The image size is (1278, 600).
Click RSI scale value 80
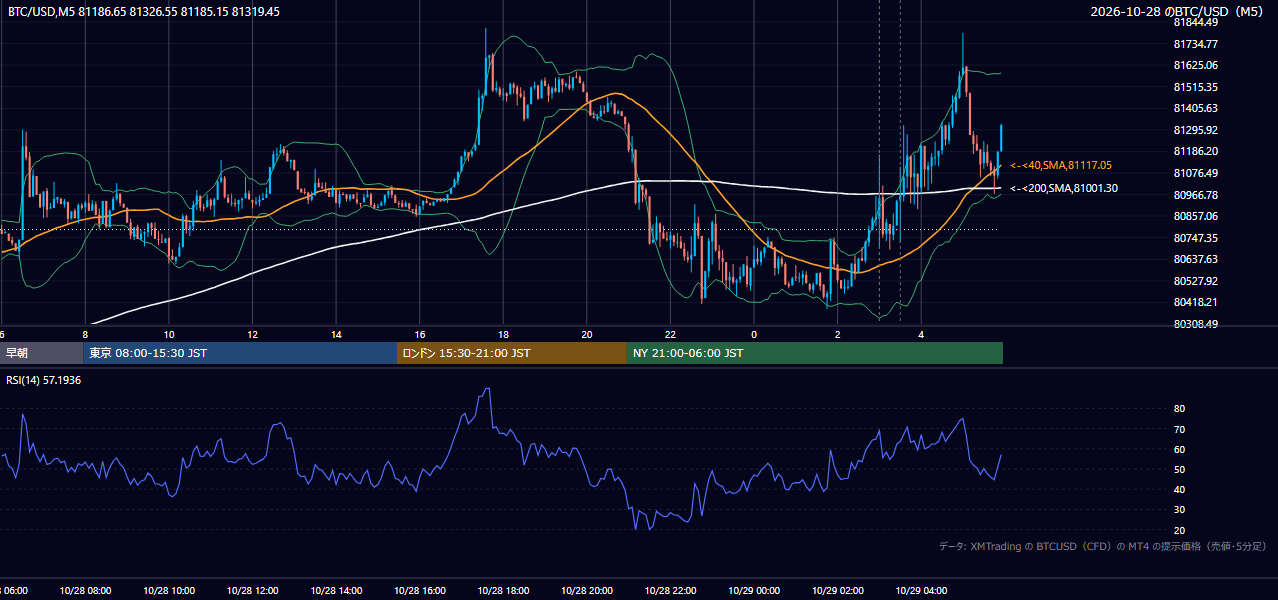point(1179,409)
